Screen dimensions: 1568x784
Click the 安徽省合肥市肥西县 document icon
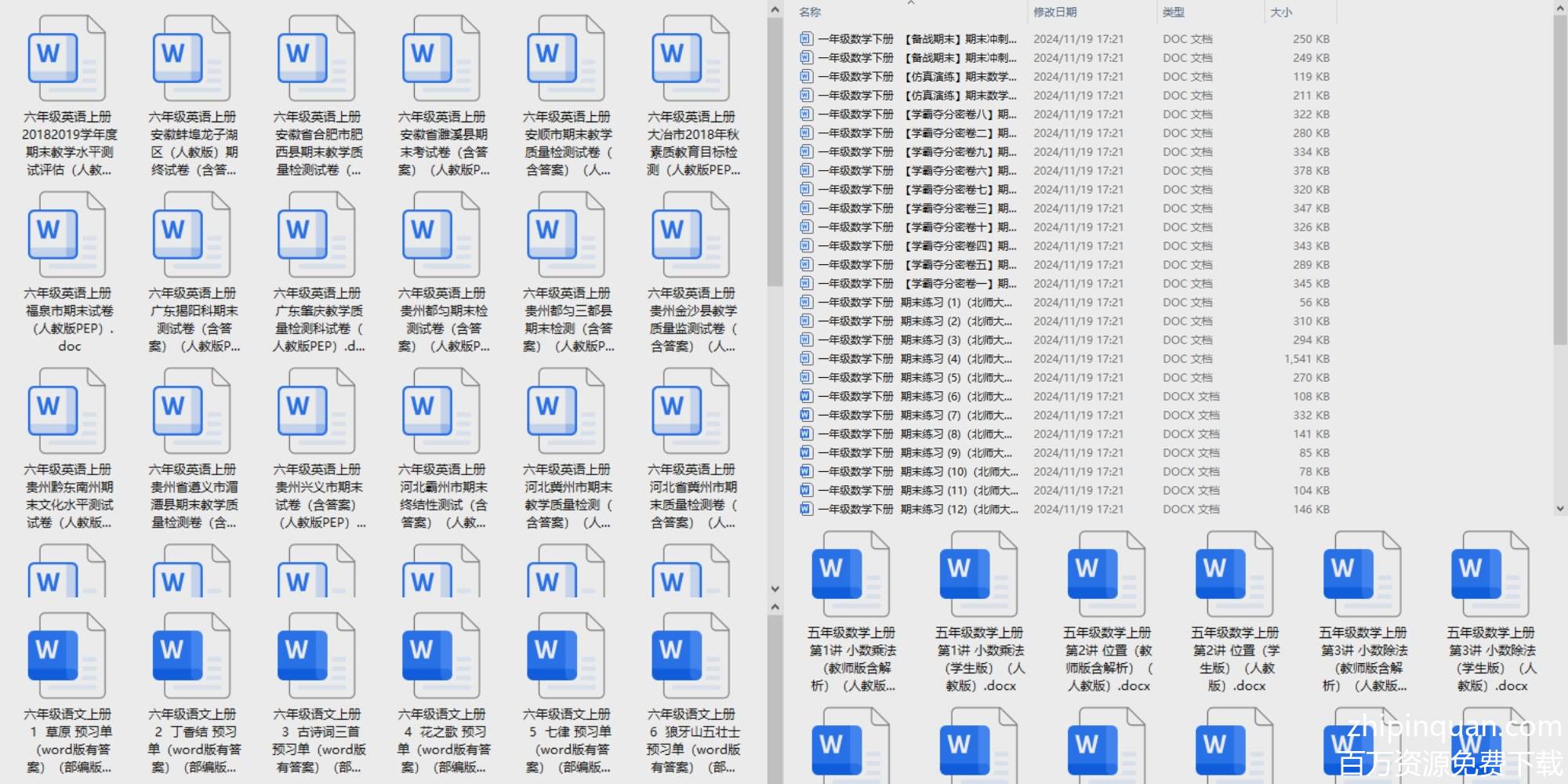(316, 59)
